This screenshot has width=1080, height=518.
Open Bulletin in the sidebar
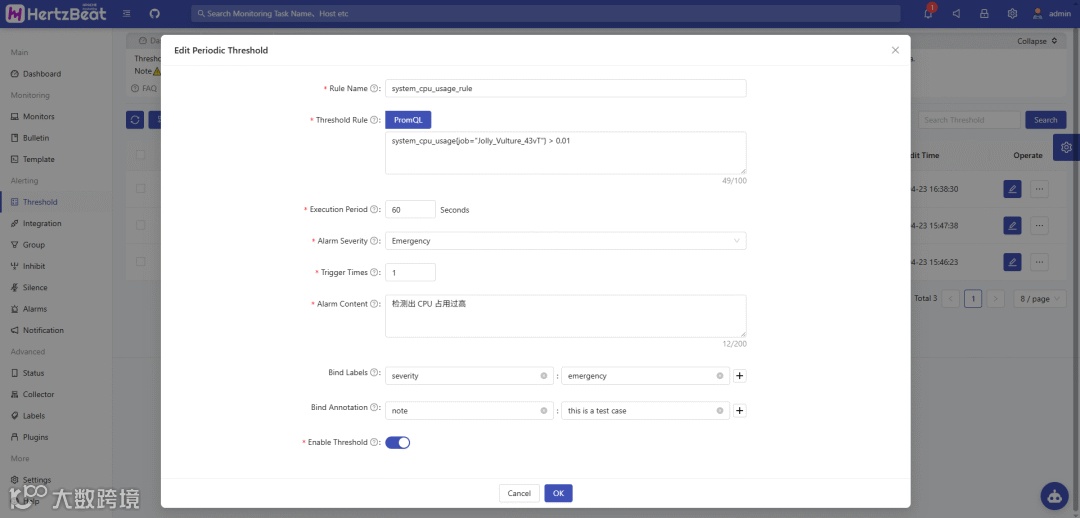tap(36, 138)
